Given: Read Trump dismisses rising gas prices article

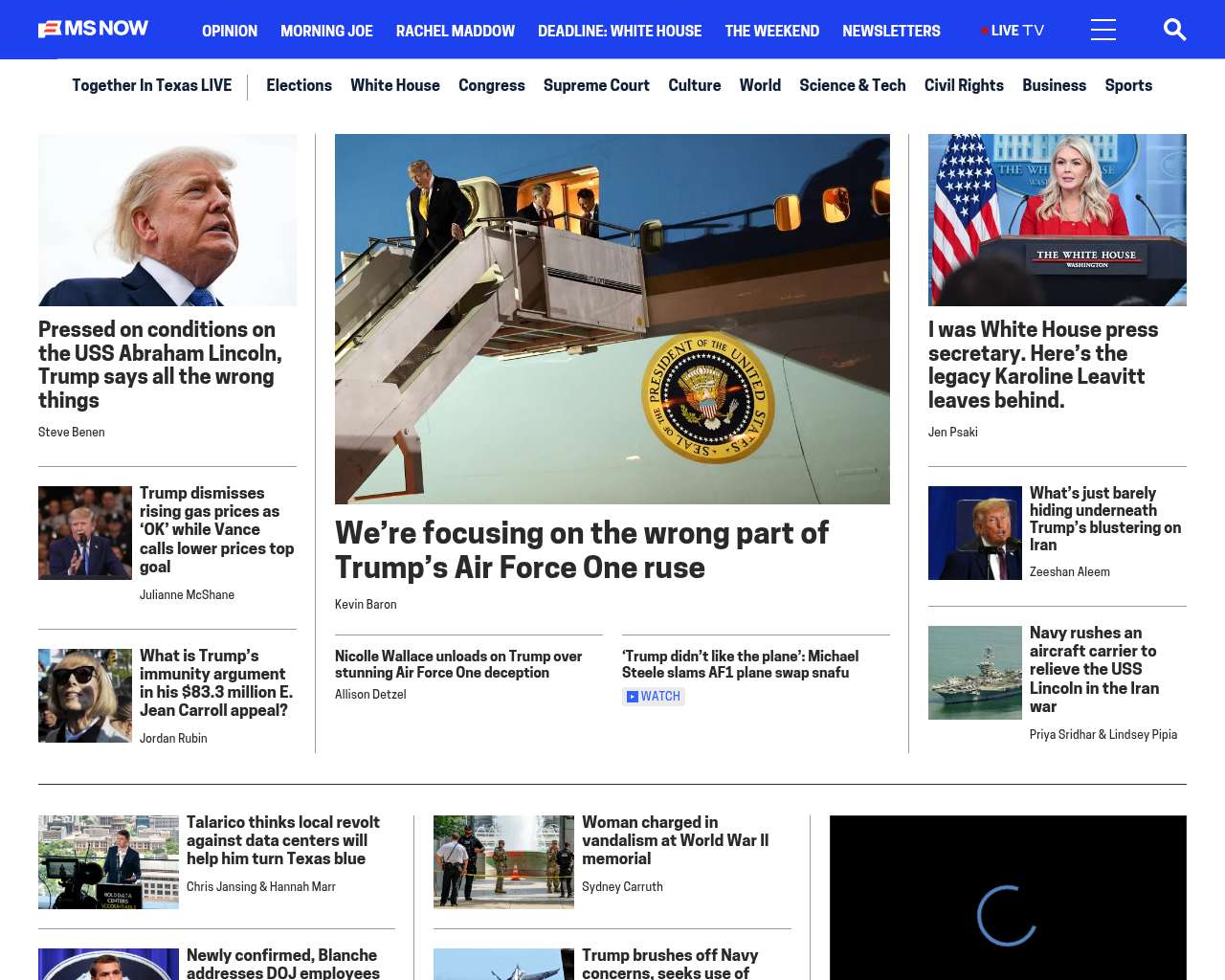Looking at the screenshot, I should tap(217, 529).
